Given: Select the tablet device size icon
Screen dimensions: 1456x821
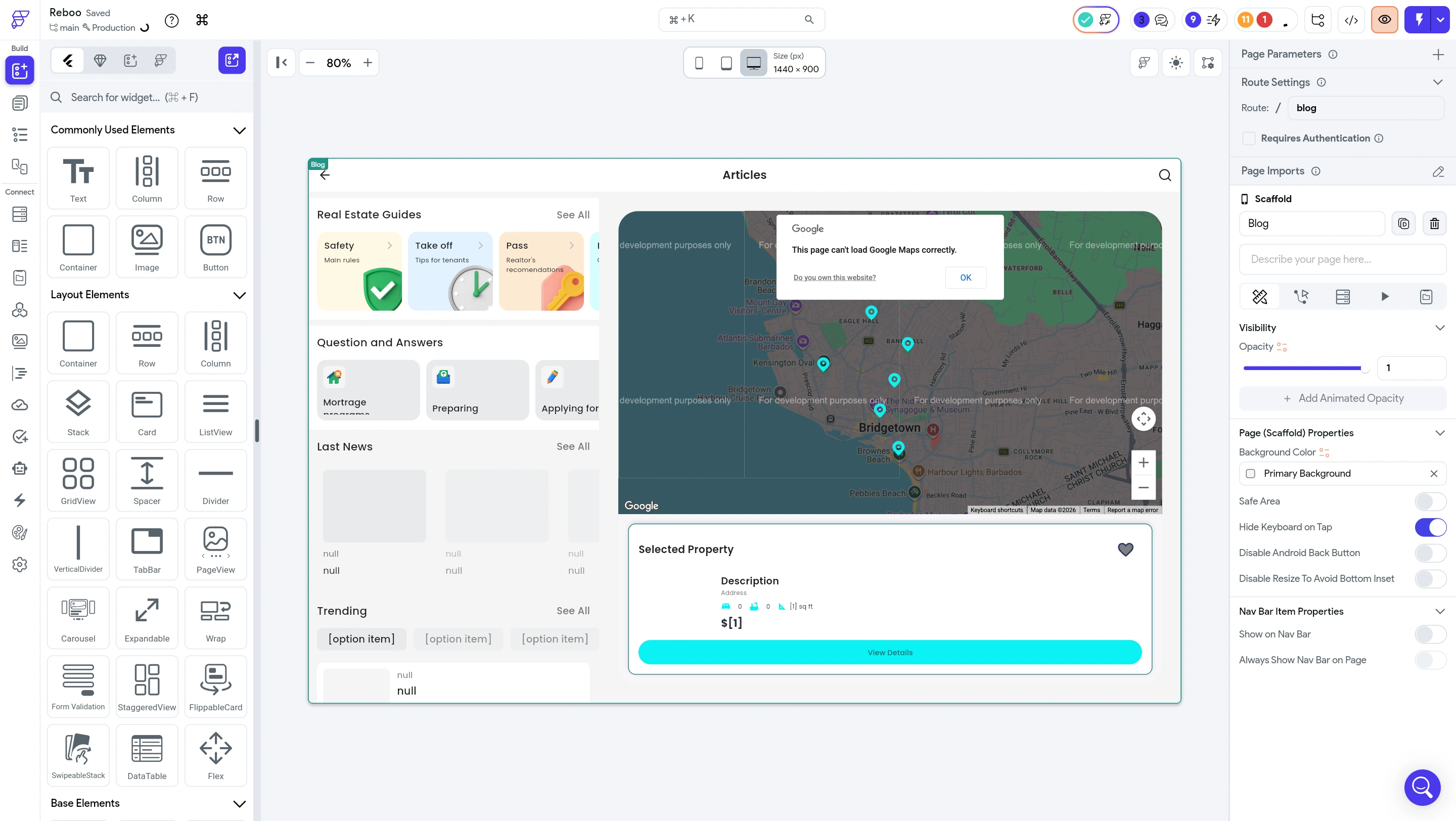Looking at the screenshot, I should click(726, 63).
